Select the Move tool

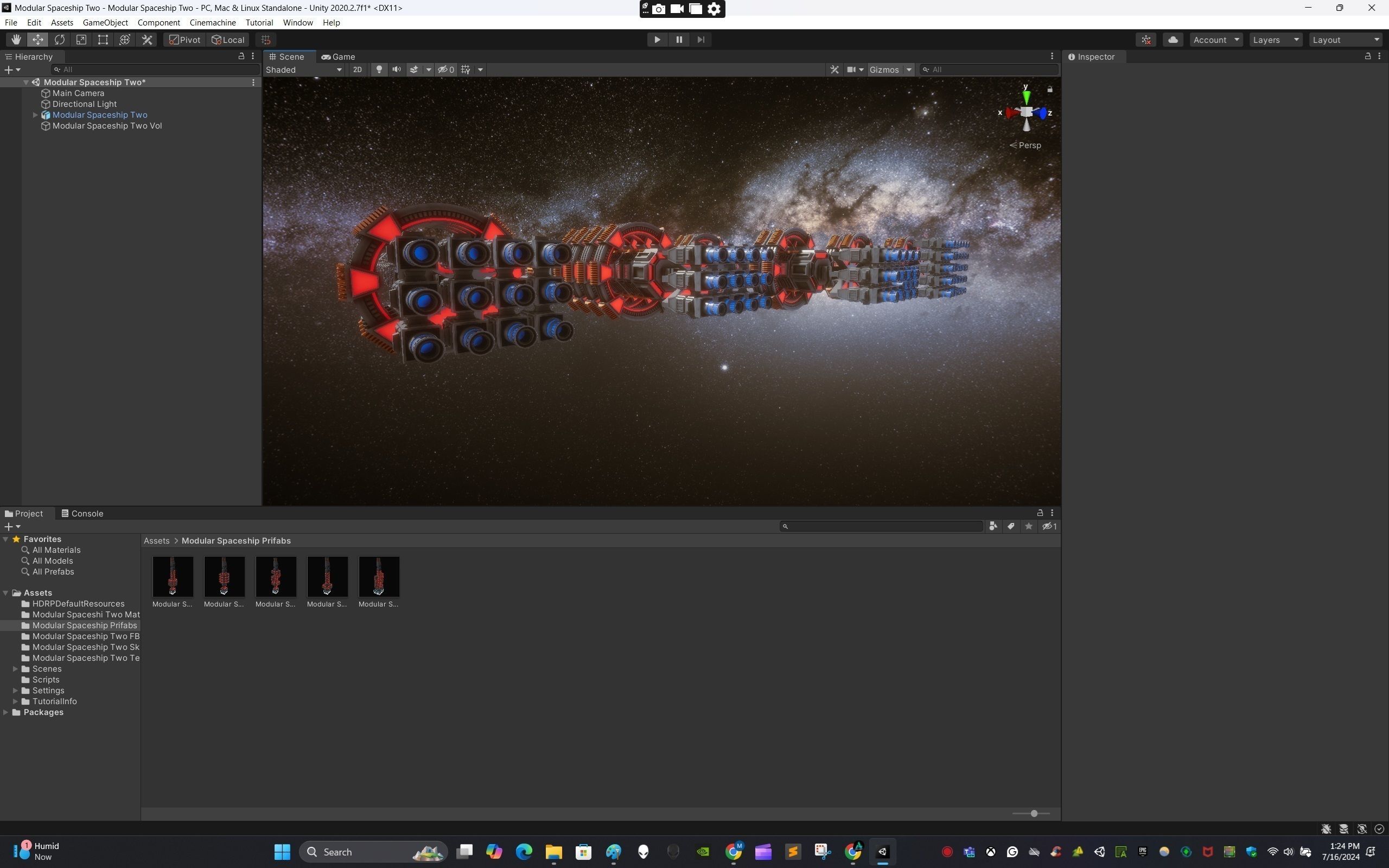(38, 40)
